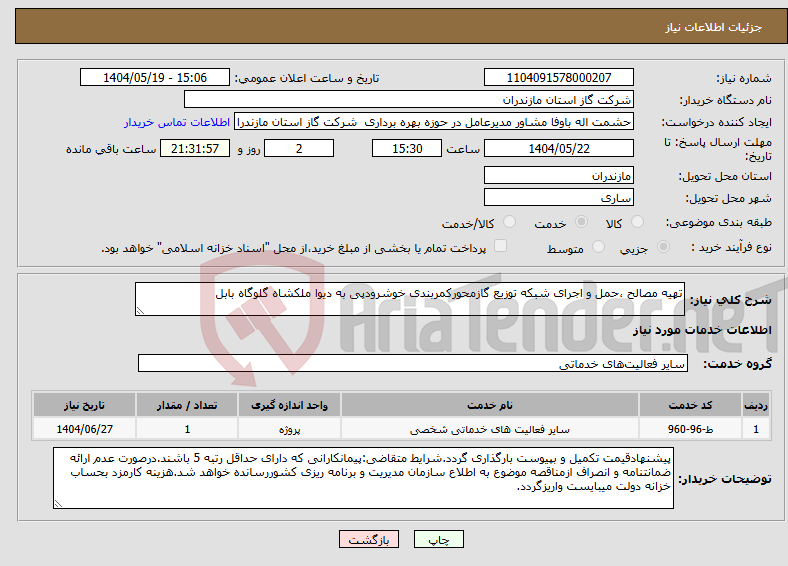Click the تاریخ نیاز column header

pos(84,405)
